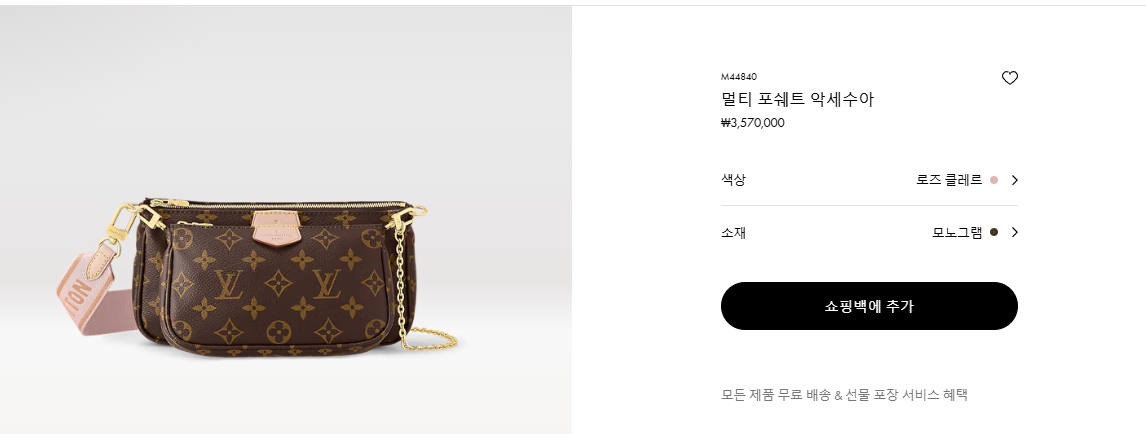Click the left LV logo on bag
The width and height of the screenshot is (1146, 434).
tap(228, 284)
